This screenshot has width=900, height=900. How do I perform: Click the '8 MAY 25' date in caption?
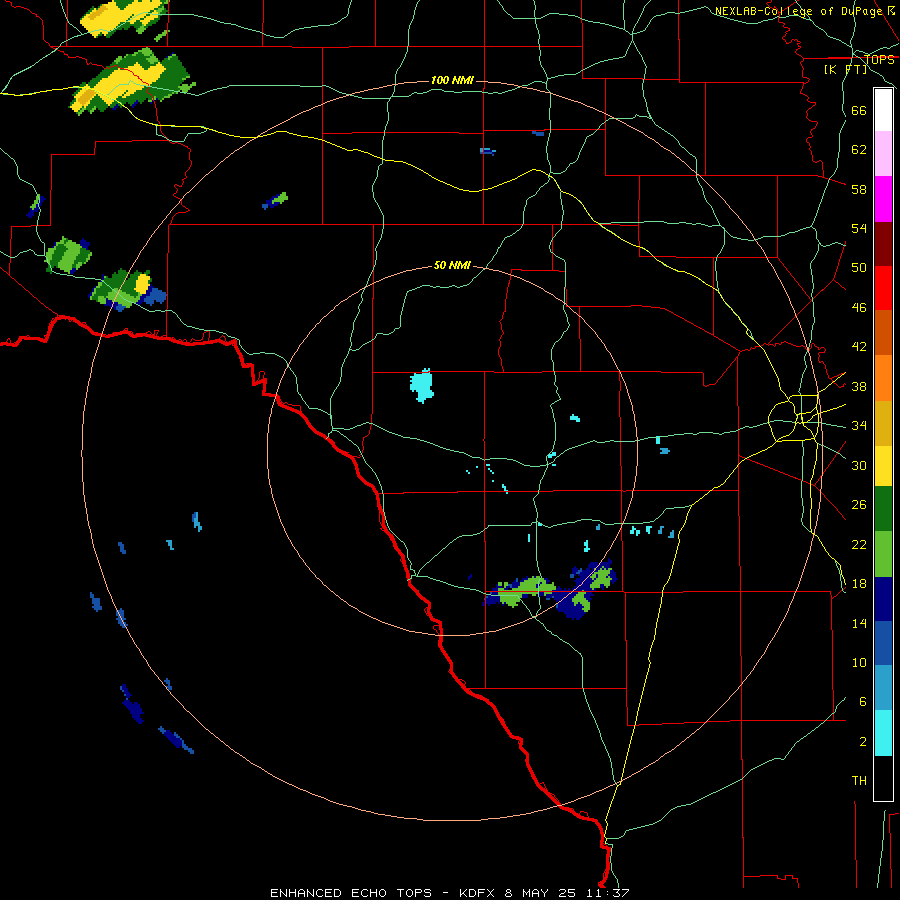click(x=541, y=893)
